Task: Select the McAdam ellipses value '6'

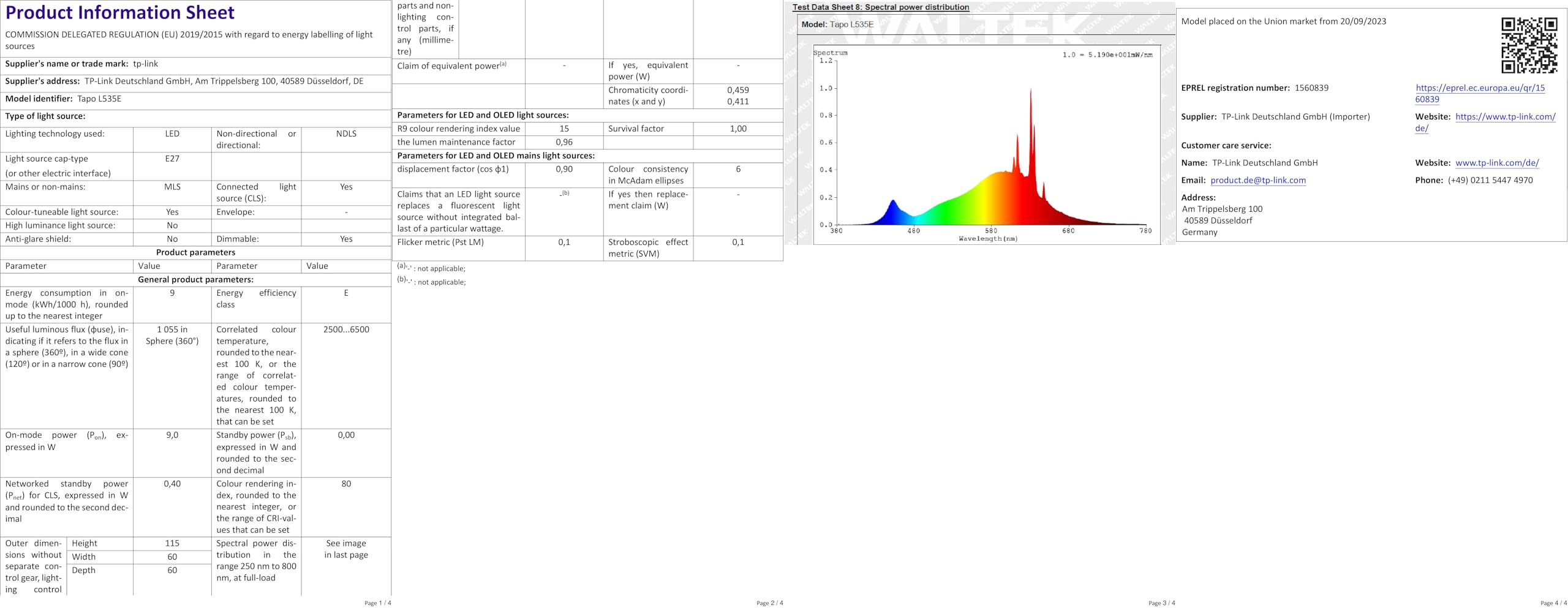Action: click(738, 169)
